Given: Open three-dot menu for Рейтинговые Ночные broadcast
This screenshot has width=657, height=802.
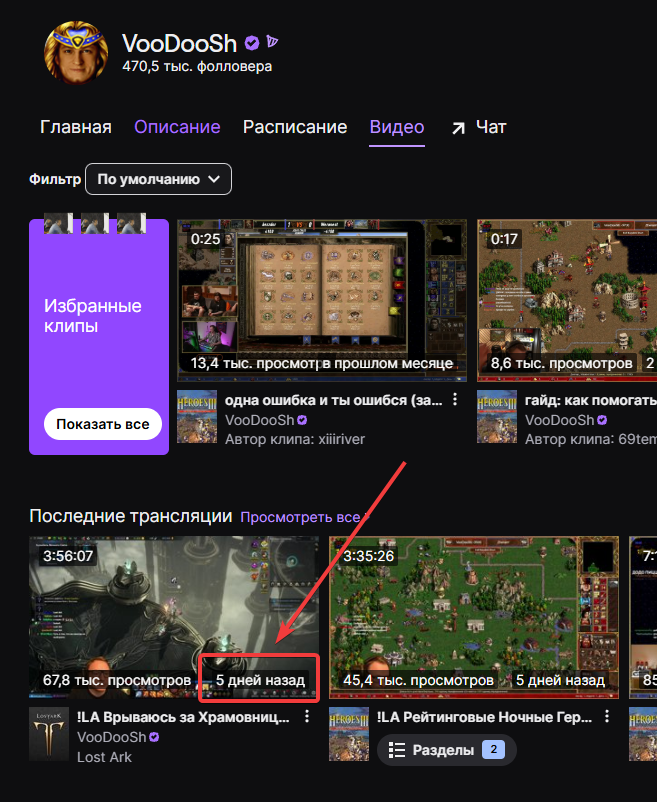Looking at the screenshot, I should click(607, 717).
